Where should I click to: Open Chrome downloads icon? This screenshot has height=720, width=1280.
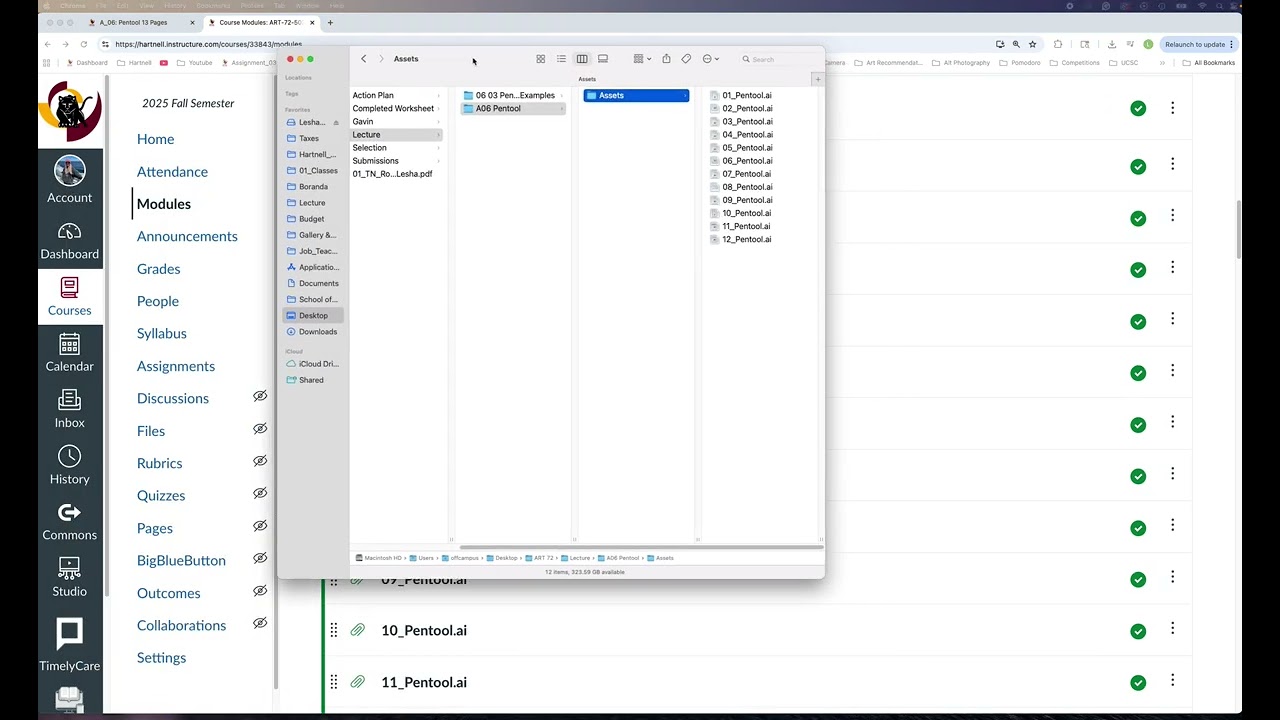[1112, 44]
